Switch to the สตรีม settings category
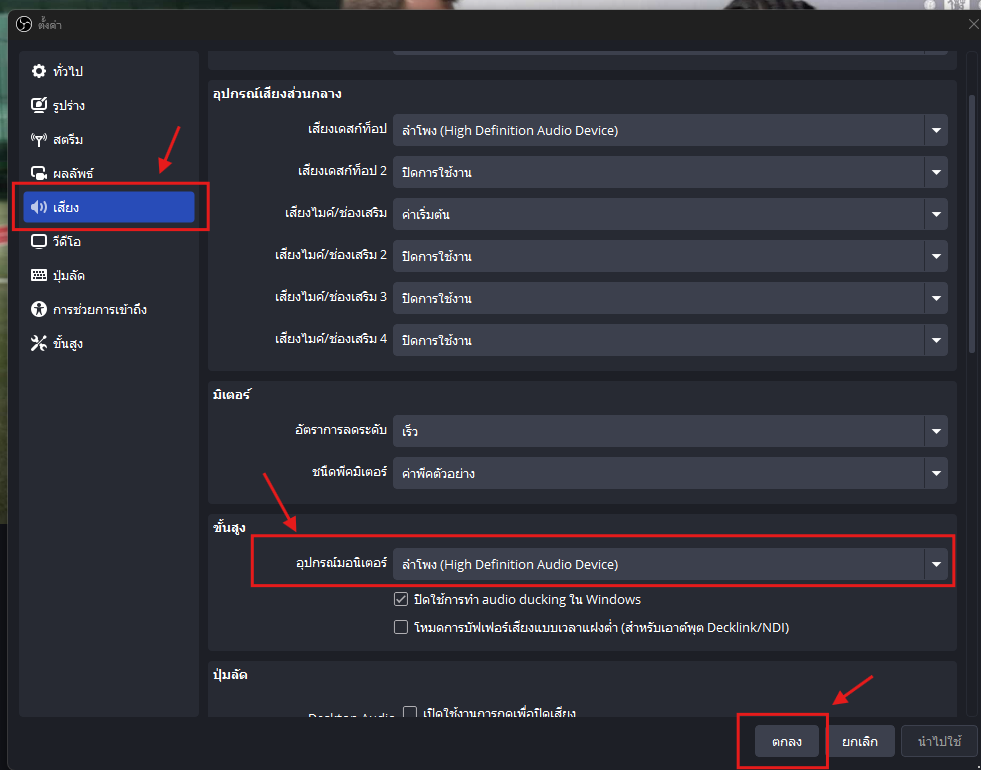Viewport: 981px width, 770px height. (109, 139)
